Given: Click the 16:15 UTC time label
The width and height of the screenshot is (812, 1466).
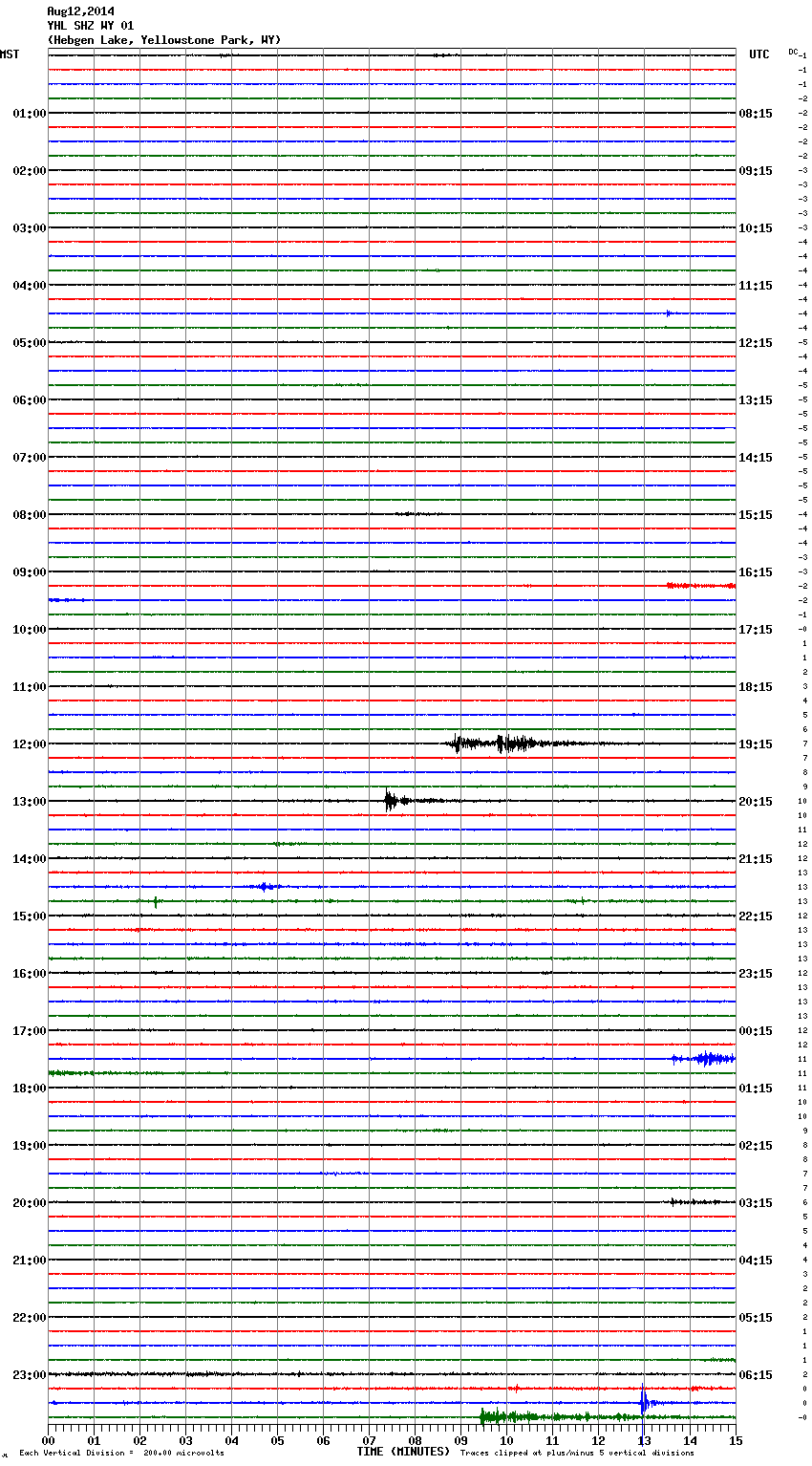Looking at the screenshot, I should coord(756,572).
